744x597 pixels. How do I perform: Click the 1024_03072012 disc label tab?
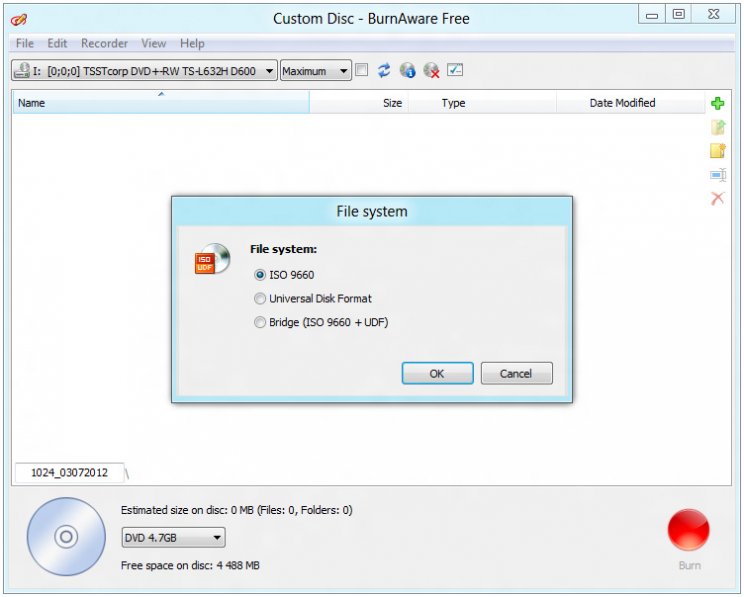click(69, 473)
